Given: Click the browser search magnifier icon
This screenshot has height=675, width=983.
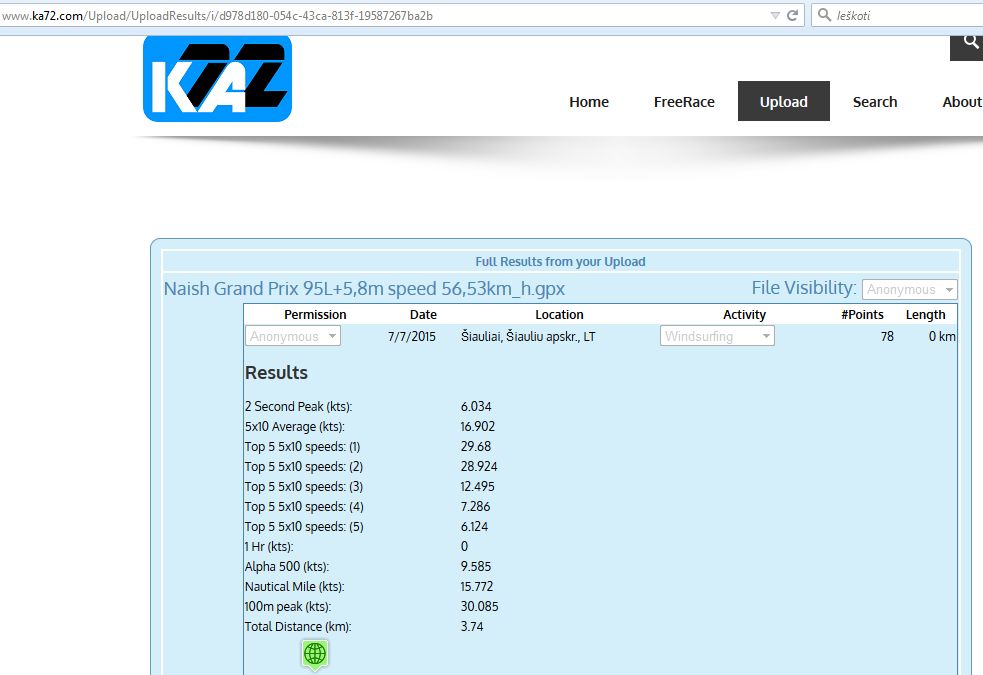Looking at the screenshot, I should pyautogui.click(x=824, y=15).
